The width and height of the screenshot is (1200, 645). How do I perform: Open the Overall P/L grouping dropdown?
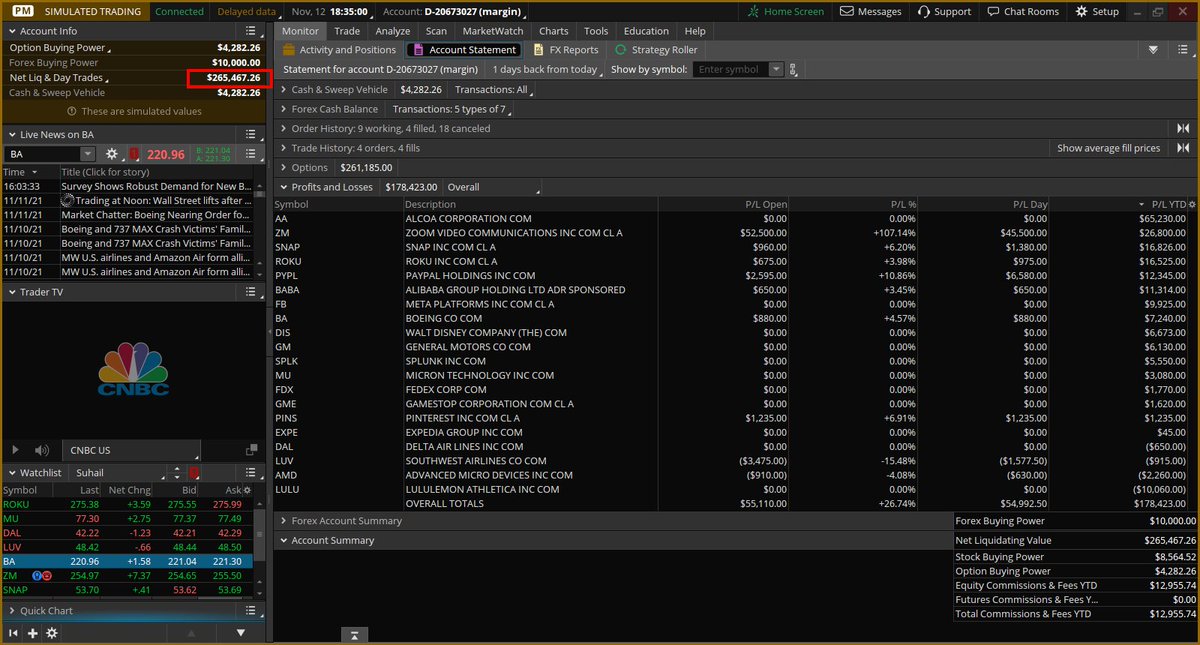pyautogui.click(x=492, y=187)
